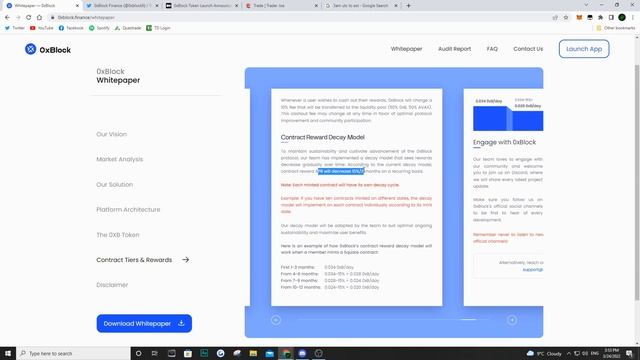Open the MetaMask fox extension
This screenshot has height=360, width=640.
pyautogui.click(x=579, y=18)
